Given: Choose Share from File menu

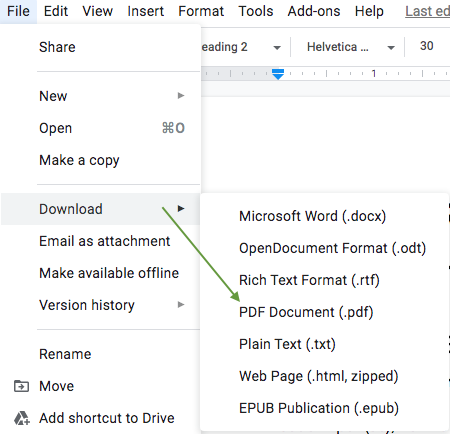Looking at the screenshot, I should pyautogui.click(x=101, y=47).
